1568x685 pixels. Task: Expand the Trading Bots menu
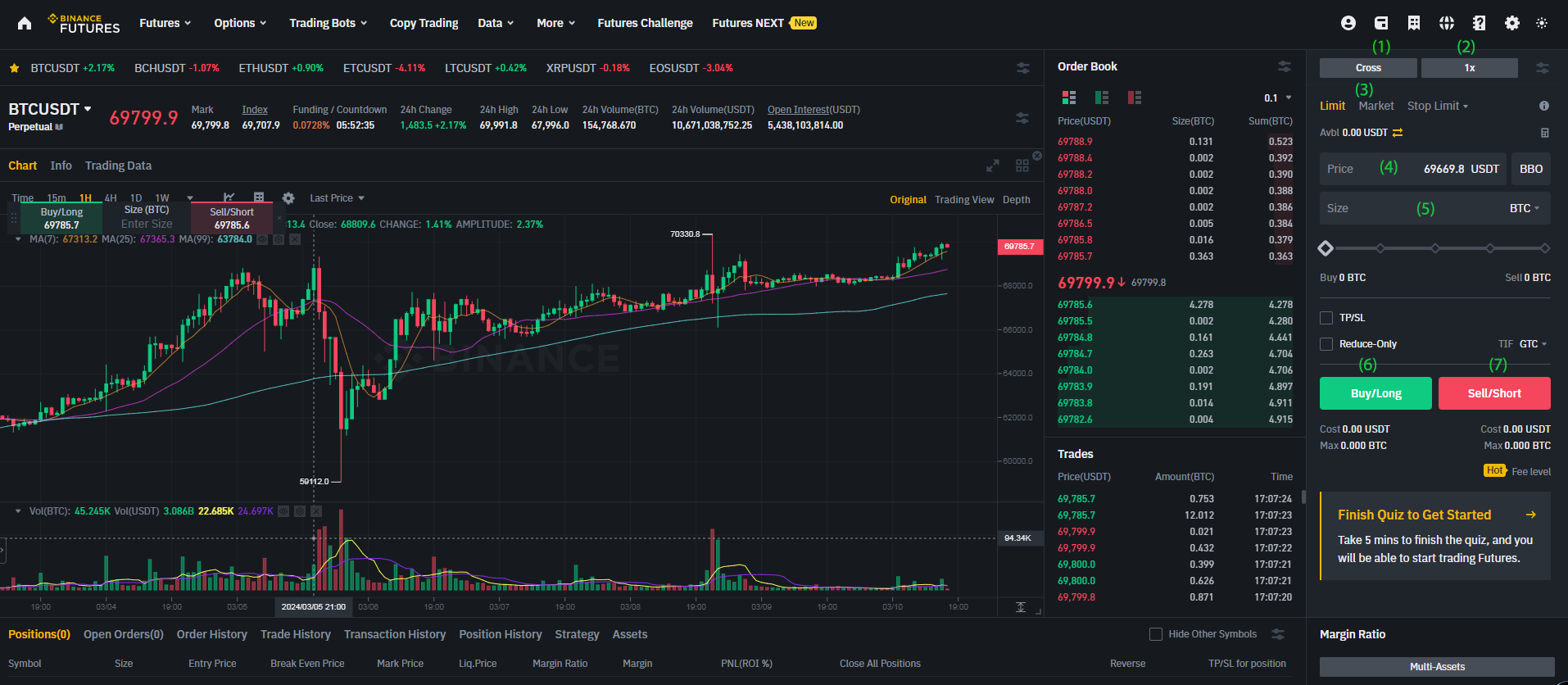[x=328, y=23]
